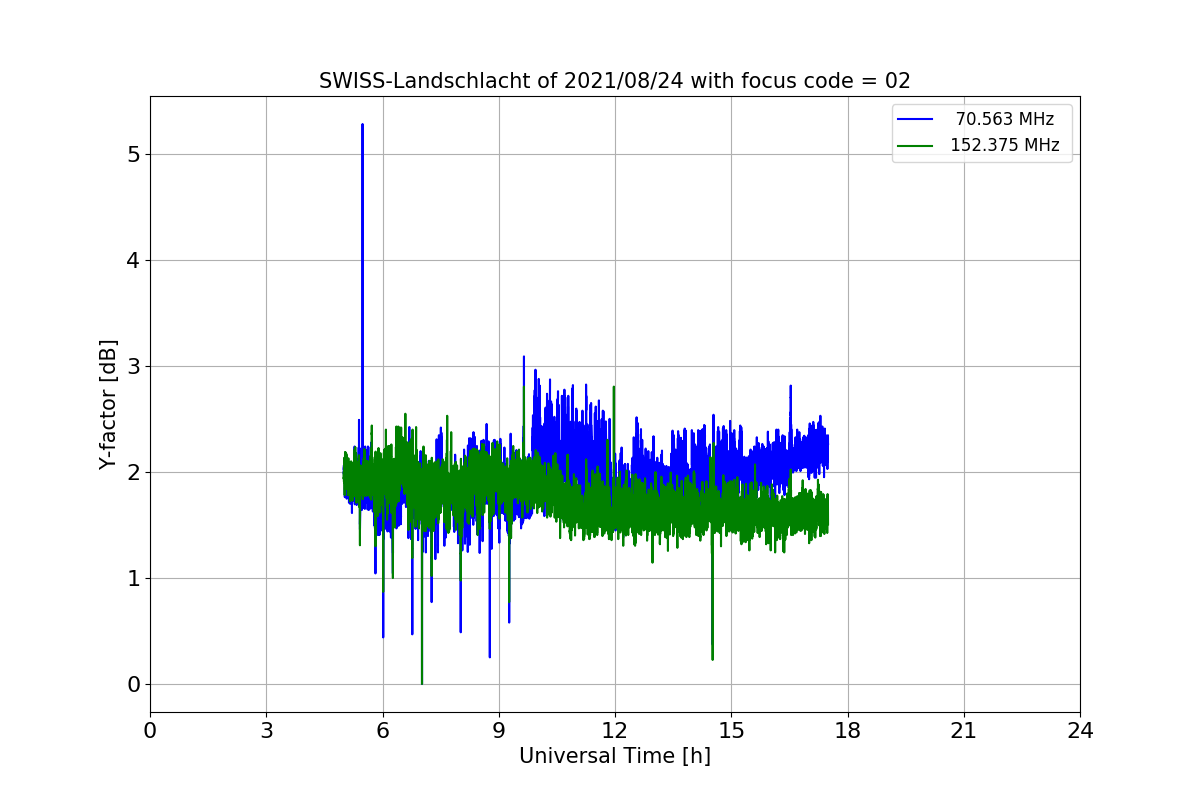Click y-axis tick label '2'
The width and height of the screenshot is (1200, 800).
click(x=133, y=473)
